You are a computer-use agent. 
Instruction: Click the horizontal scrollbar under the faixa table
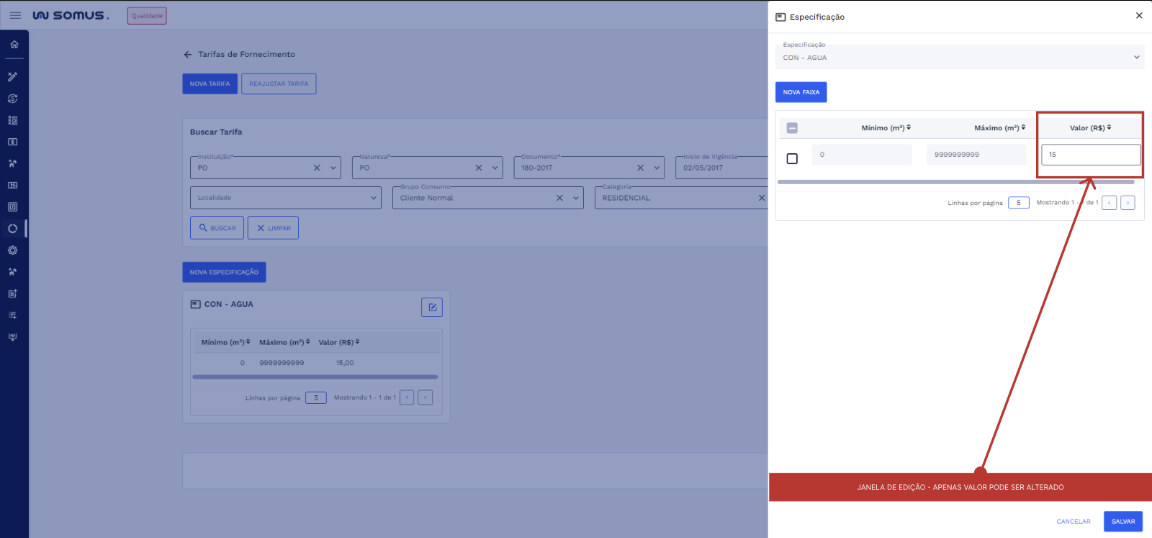click(x=955, y=182)
